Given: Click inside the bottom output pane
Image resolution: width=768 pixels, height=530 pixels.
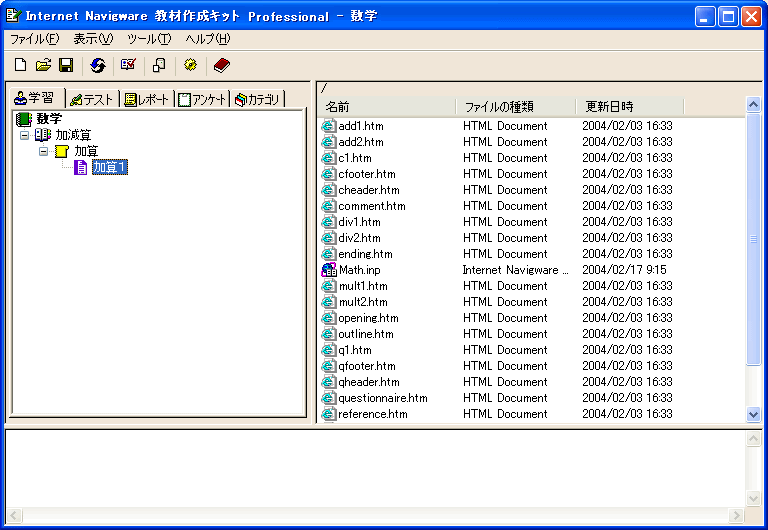Looking at the screenshot, I should (375, 468).
